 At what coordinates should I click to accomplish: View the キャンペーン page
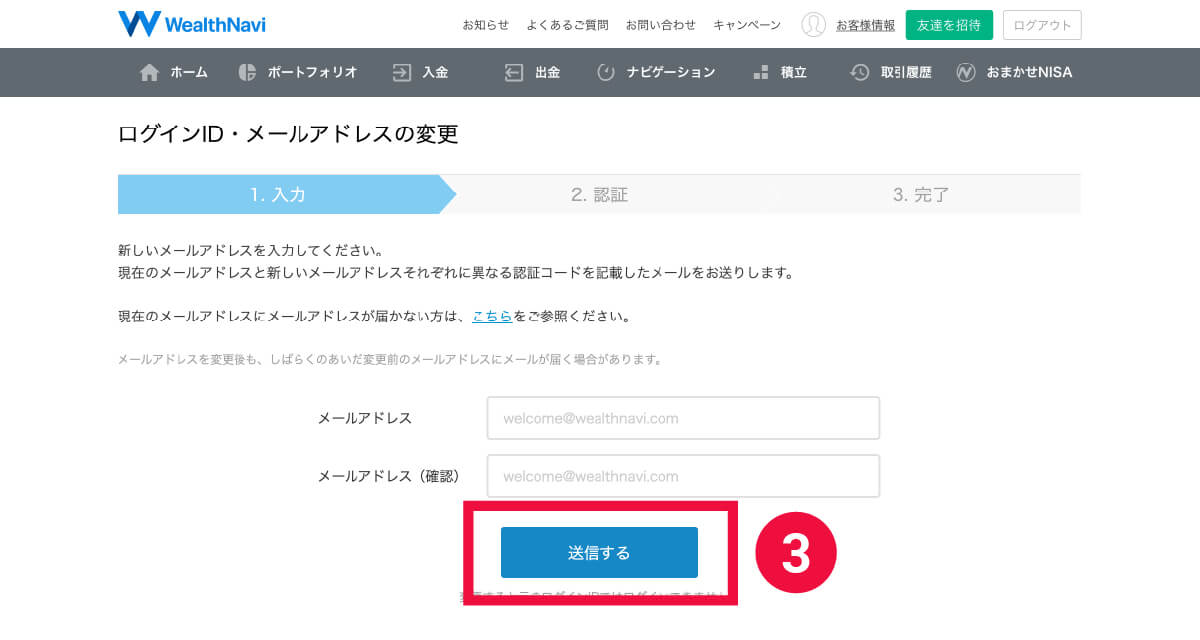click(x=747, y=25)
